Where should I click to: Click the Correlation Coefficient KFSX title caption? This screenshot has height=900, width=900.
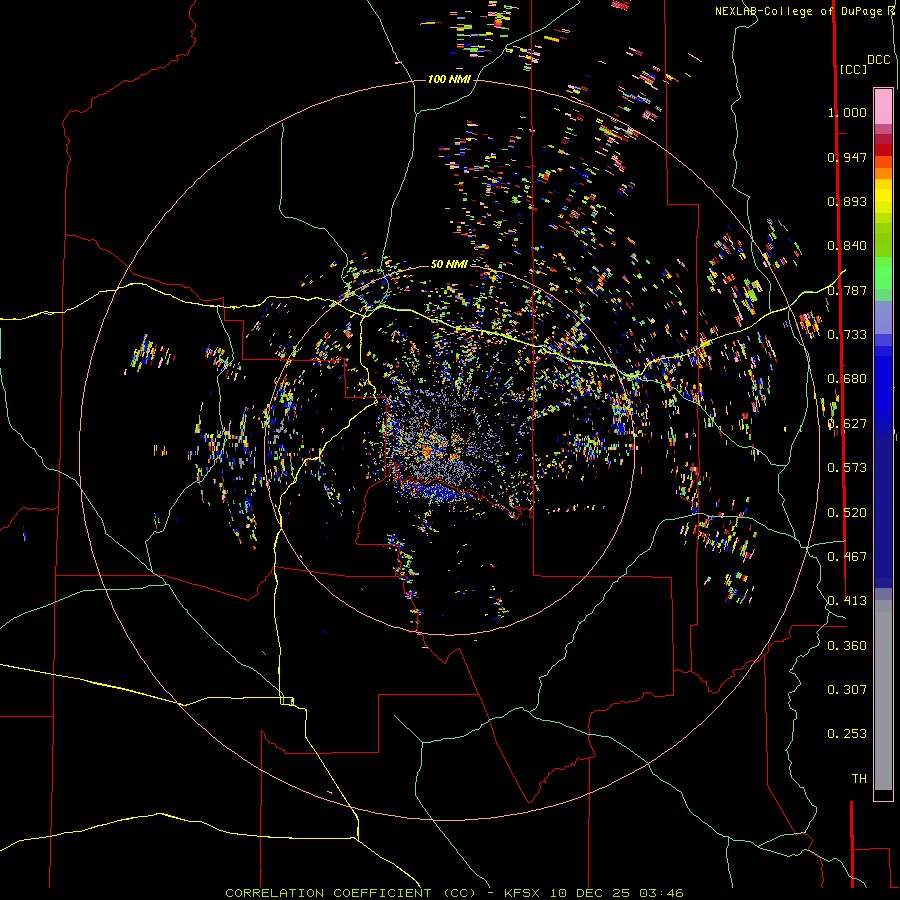click(x=454, y=893)
